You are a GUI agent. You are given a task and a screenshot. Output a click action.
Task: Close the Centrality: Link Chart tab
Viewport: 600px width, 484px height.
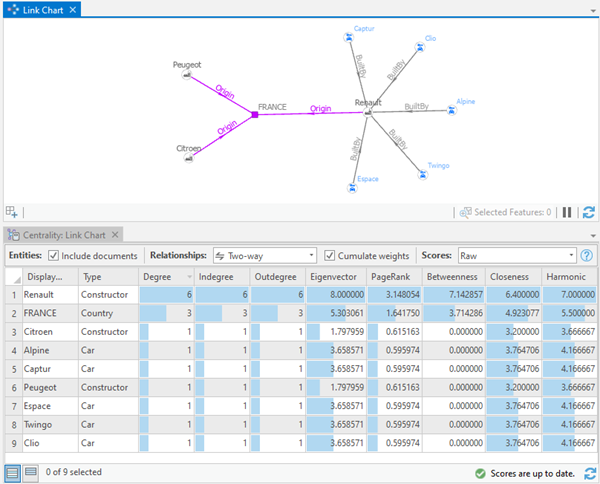coord(117,234)
